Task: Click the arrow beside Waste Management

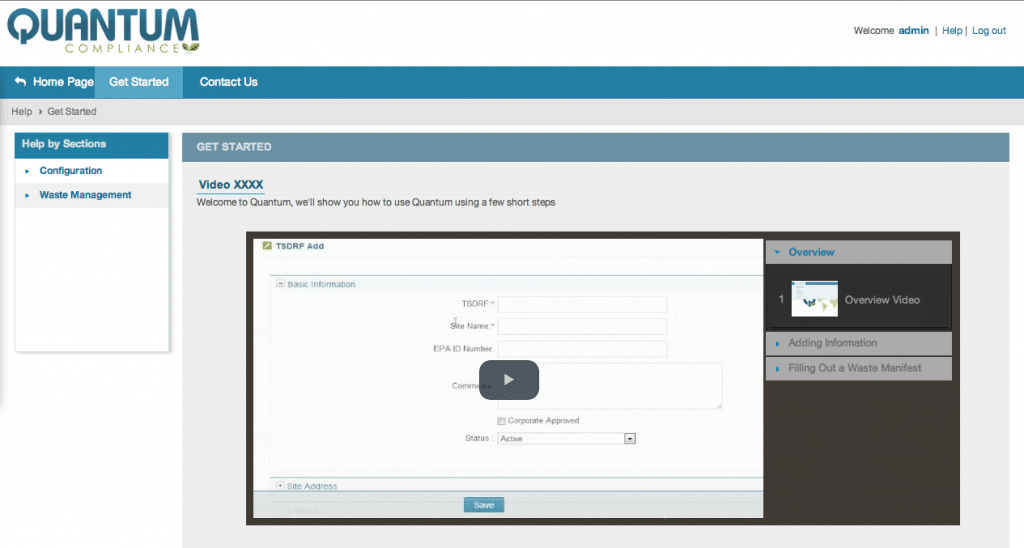Action: click(27, 195)
